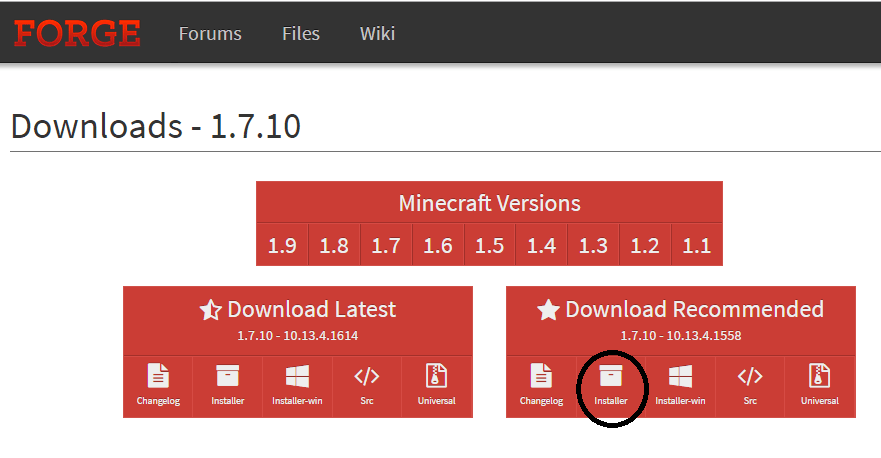Select Minecraft version 1.5
This screenshot has height=458, width=881.
[x=489, y=245]
